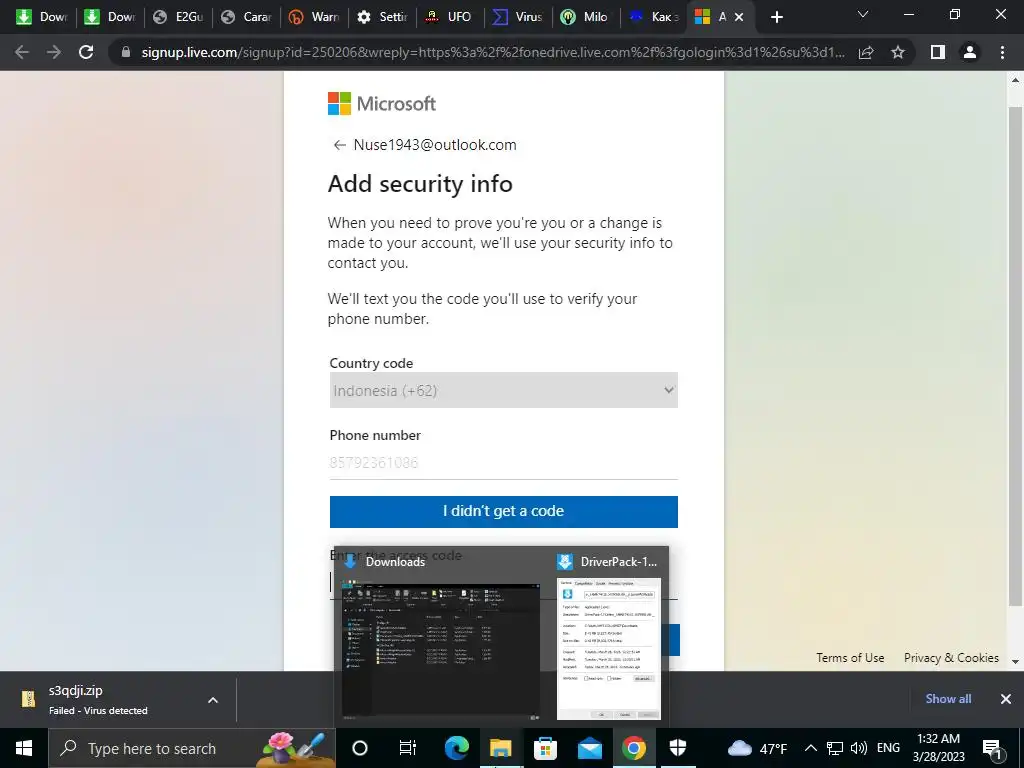This screenshot has width=1024, height=768.
Task: Open a new browser tab
Action: tap(776, 17)
